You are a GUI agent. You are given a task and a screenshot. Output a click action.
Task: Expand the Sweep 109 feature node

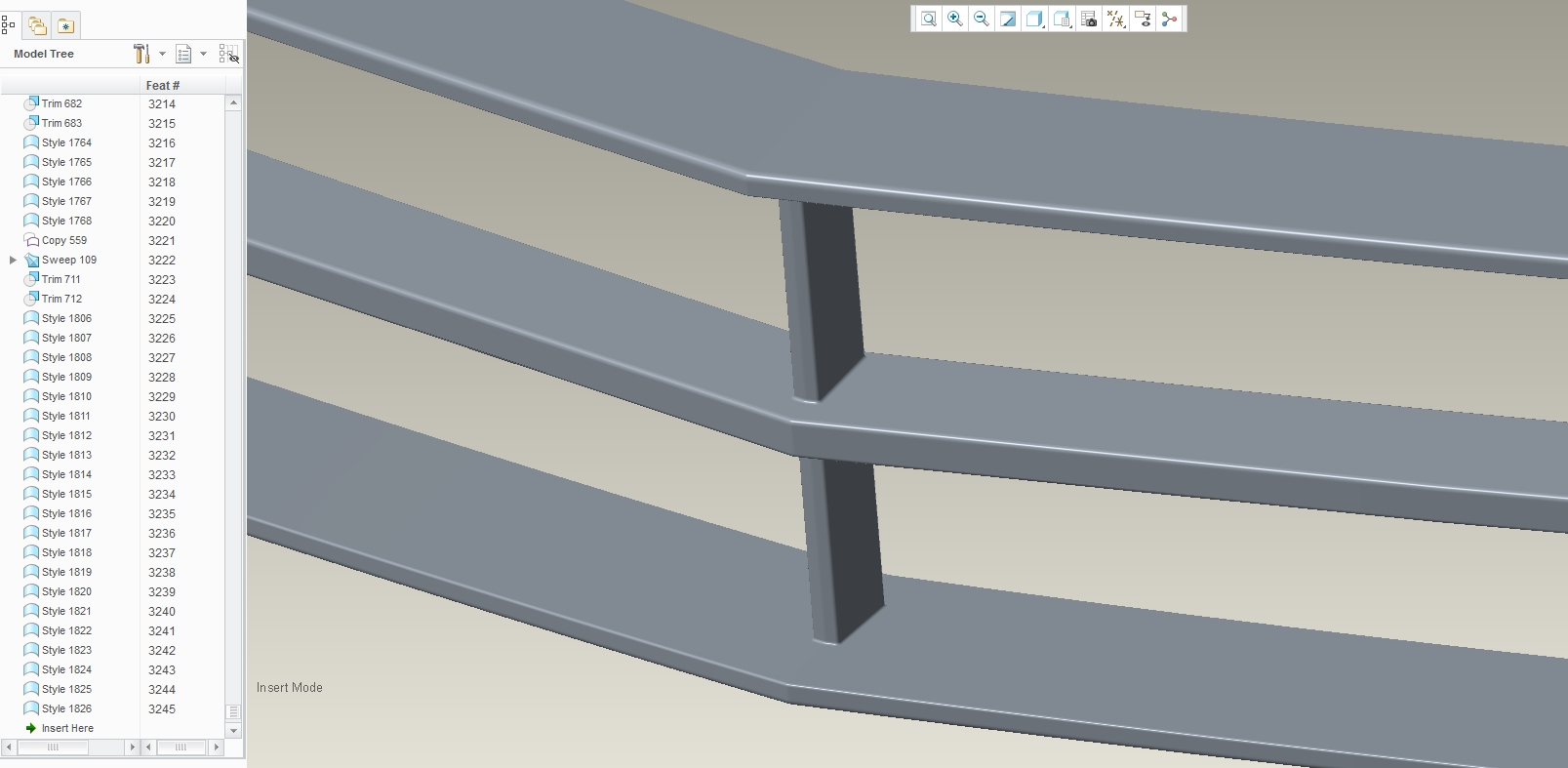click(13, 260)
